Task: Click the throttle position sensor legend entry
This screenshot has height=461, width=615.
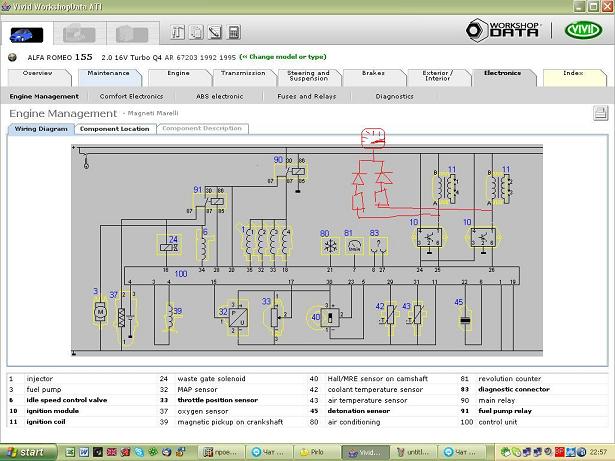Action: click(x=218, y=400)
